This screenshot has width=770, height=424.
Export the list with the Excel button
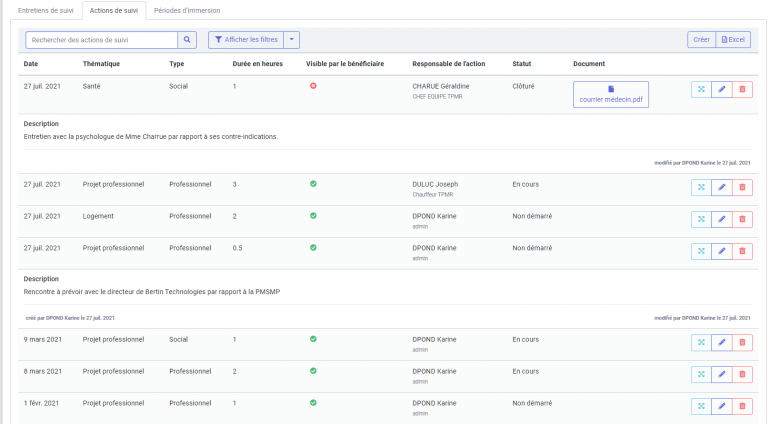click(733, 40)
